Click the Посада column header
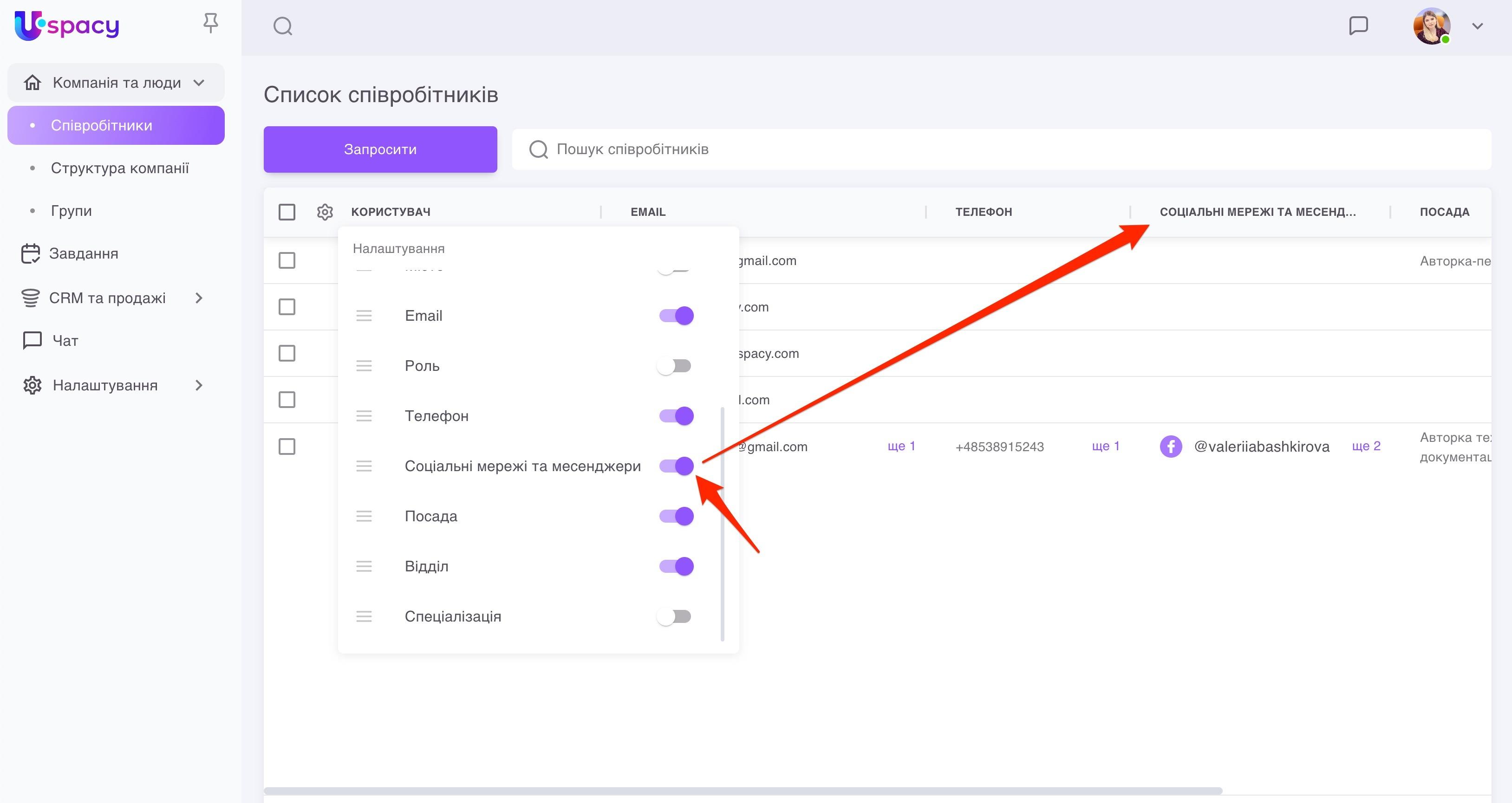The width and height of the screenshot is (1512, 803). (x=1445, y=212)
